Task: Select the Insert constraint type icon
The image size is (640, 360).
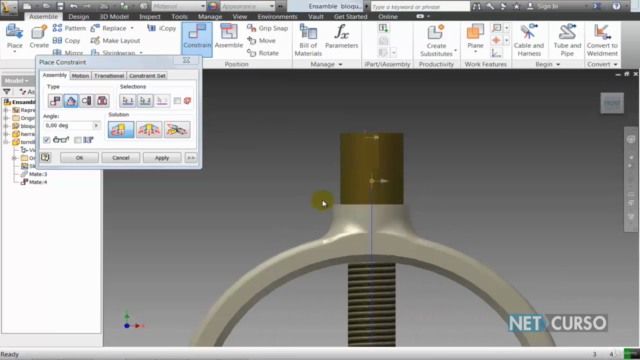Action: (x=102, y=100)
